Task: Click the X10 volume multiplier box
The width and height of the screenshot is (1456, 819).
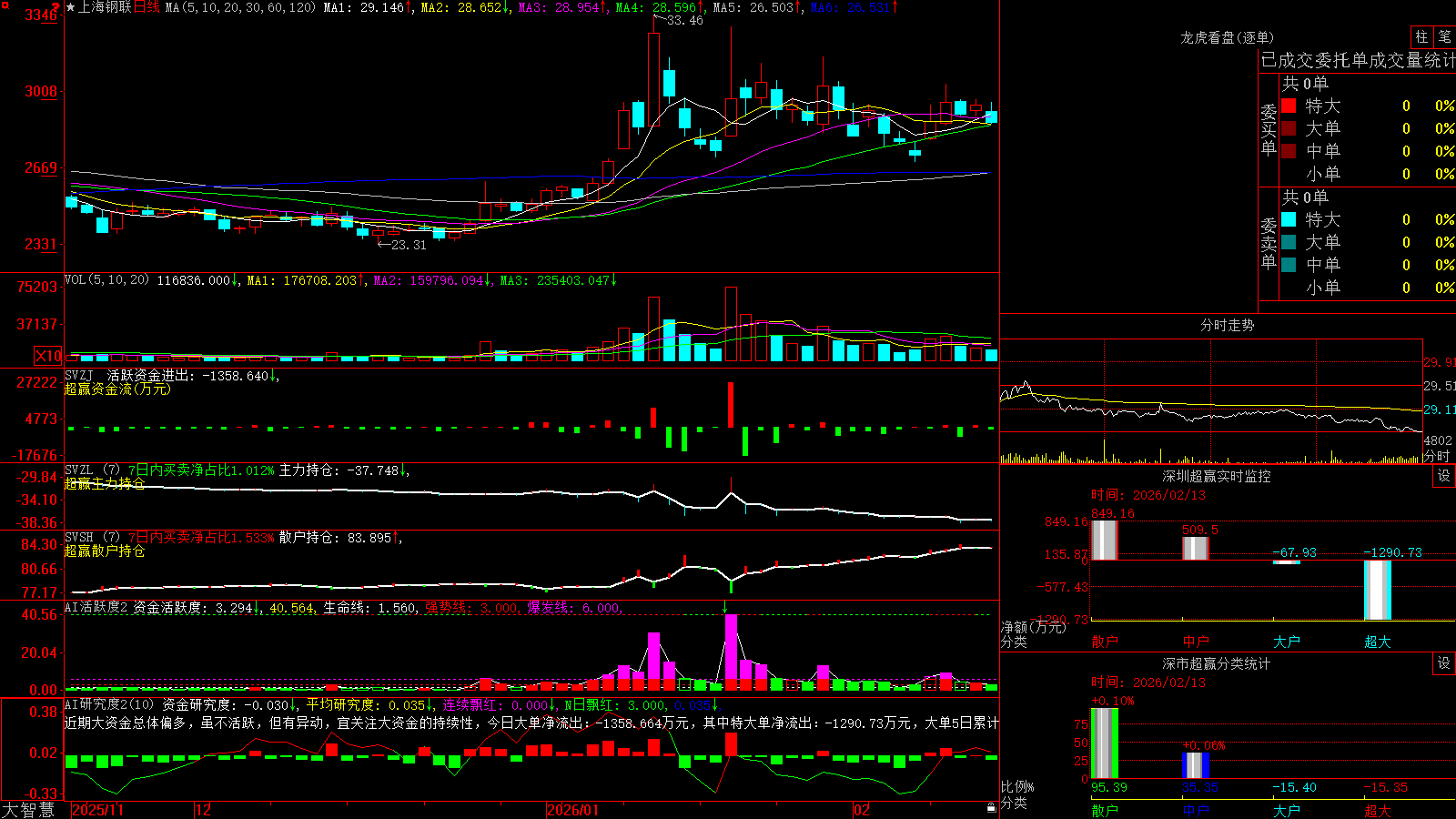Action: click(x=48, y=356)
